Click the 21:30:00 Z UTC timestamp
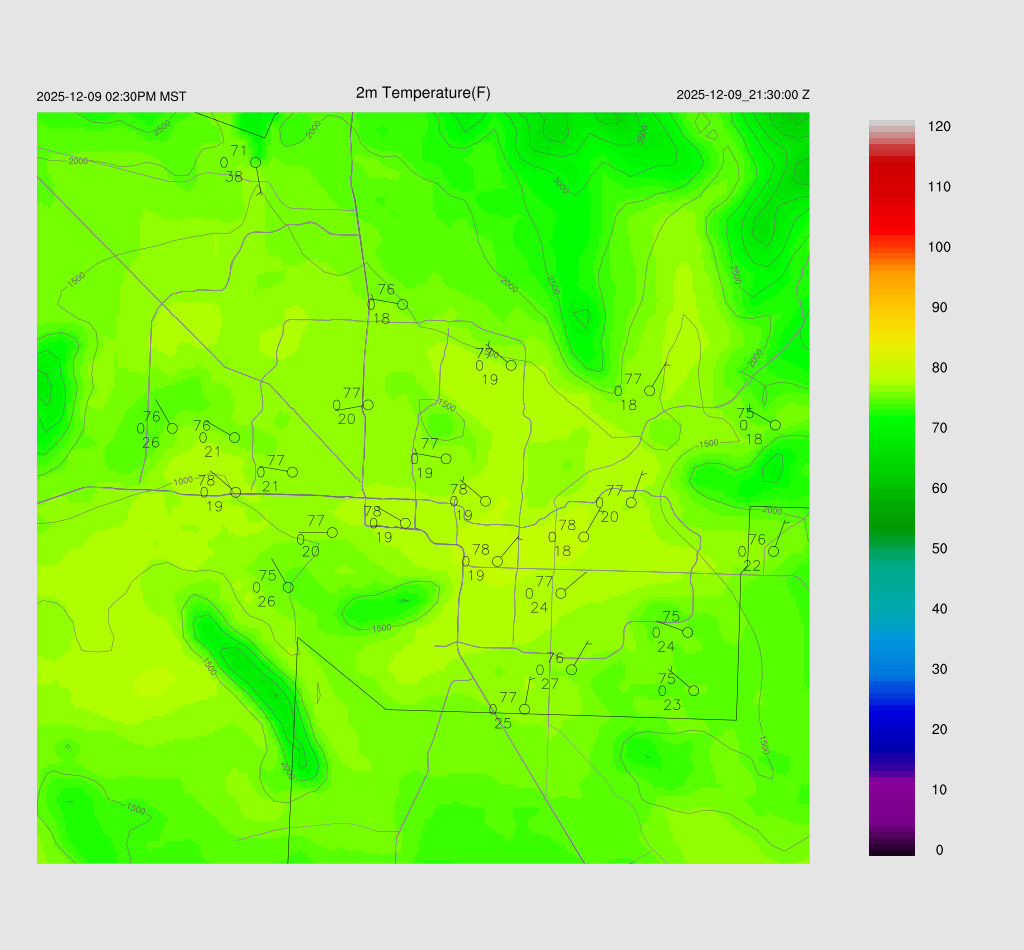Image resolution: width=1024 pixels, height=950 pixels. pos(743,95)
